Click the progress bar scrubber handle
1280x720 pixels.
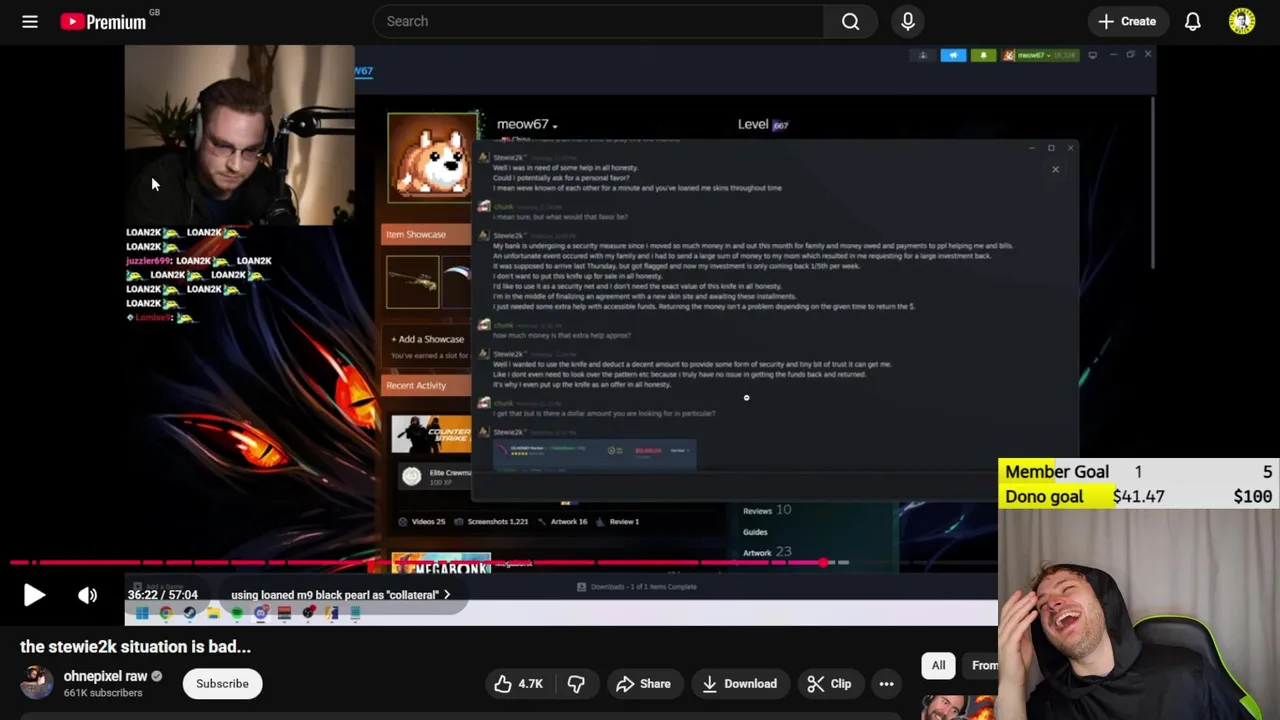click(x=824, y=563)
